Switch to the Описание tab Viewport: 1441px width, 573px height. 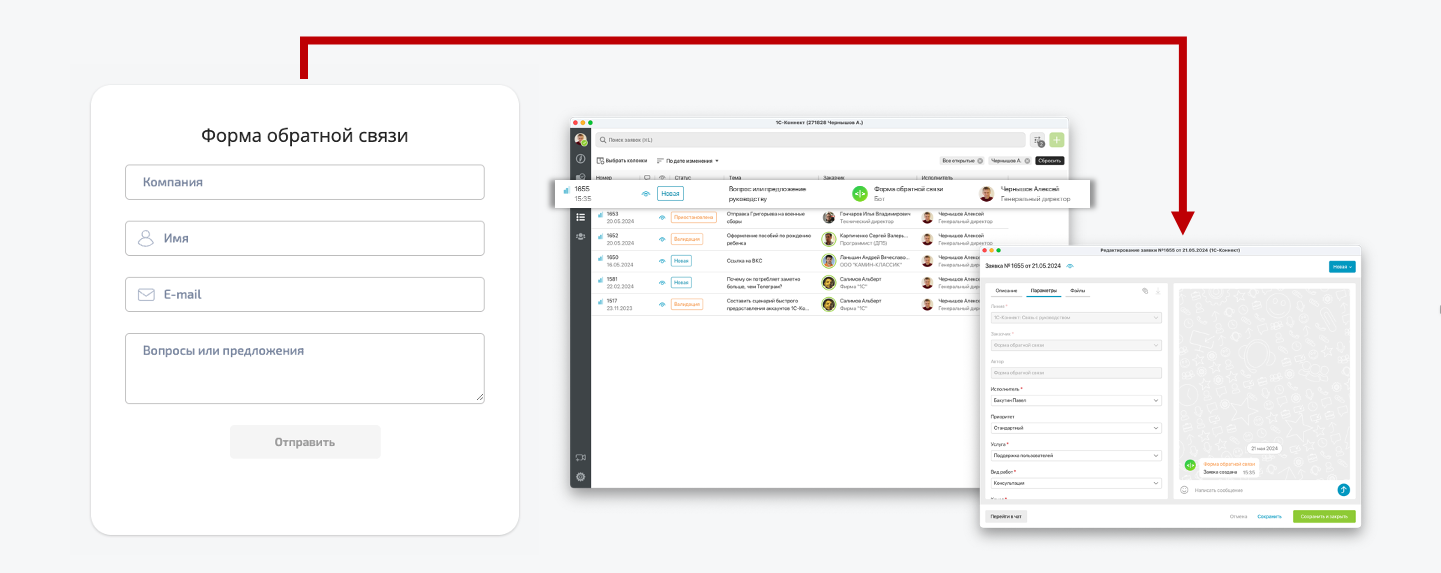point(1006,291)
